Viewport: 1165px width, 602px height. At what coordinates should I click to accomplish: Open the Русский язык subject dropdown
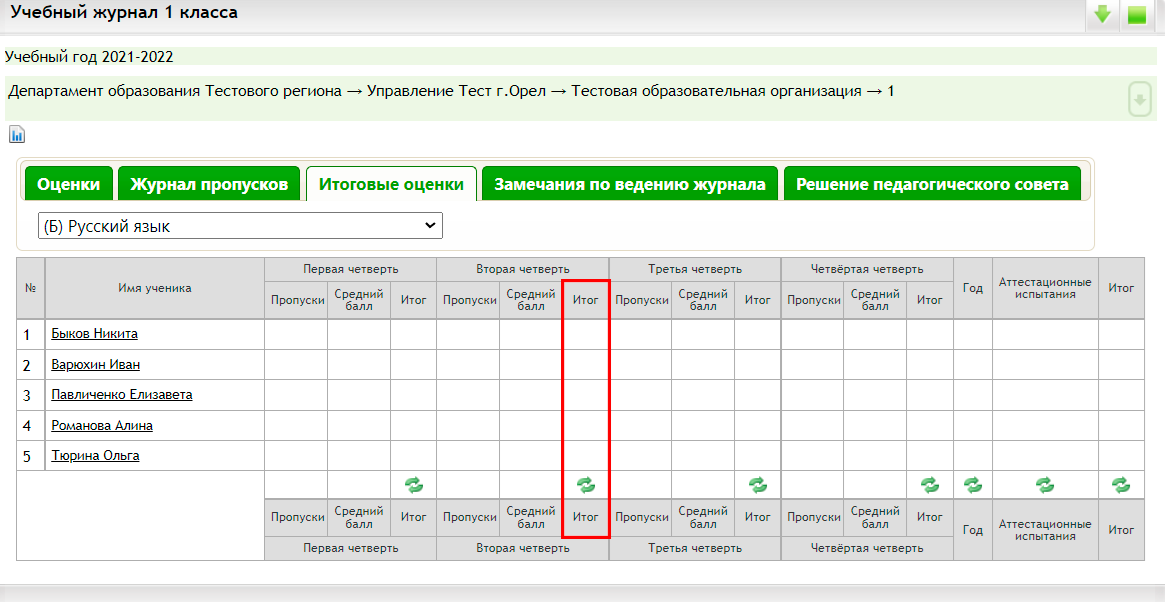240,226
